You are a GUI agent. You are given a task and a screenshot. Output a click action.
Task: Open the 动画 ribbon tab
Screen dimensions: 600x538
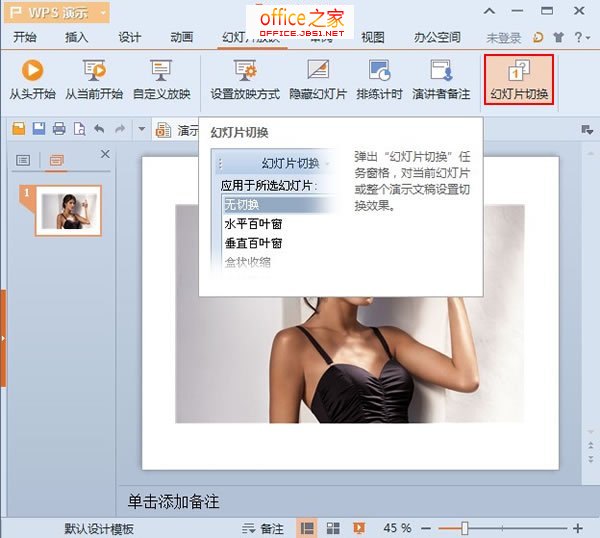click(x=181, y=37)
